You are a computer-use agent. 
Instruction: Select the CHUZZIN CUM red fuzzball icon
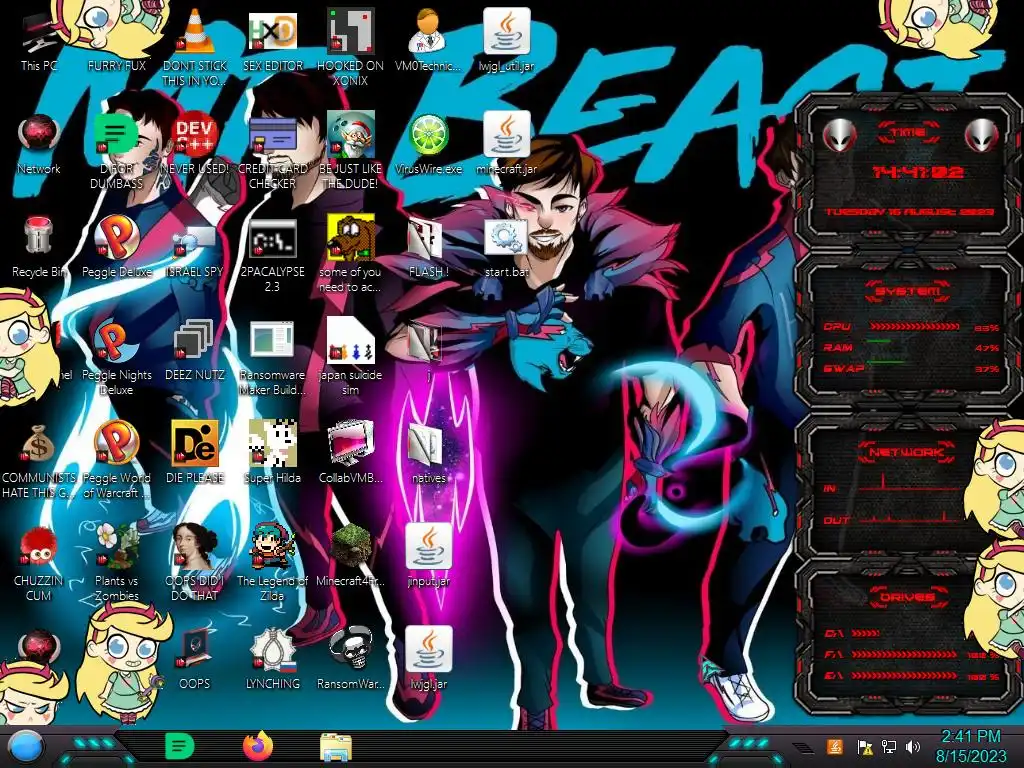click(38, 547)
